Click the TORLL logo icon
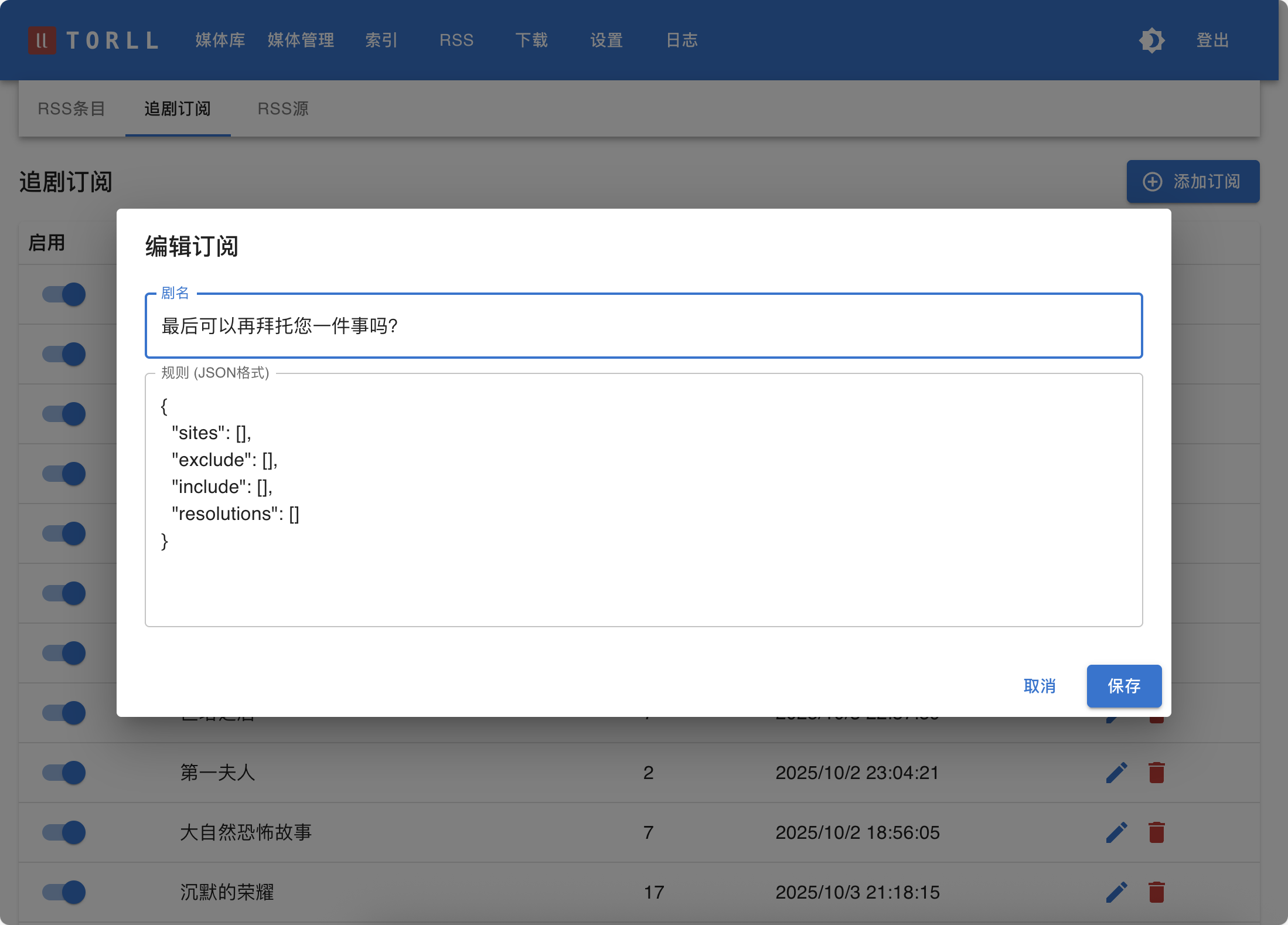Viewport: 1288px width, 925px height. (42, 40)
